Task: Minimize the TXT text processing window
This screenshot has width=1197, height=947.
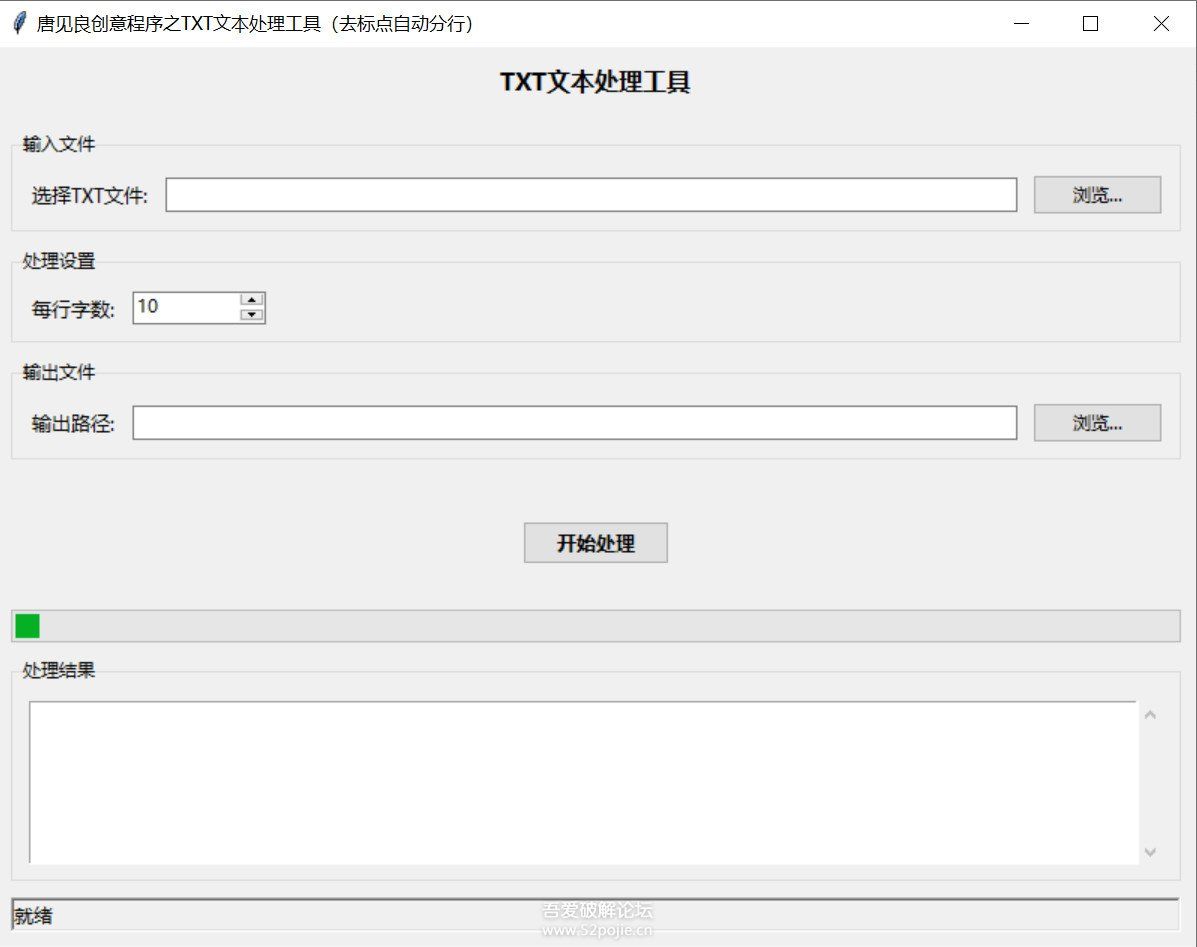Action: tap(1021, 24)
